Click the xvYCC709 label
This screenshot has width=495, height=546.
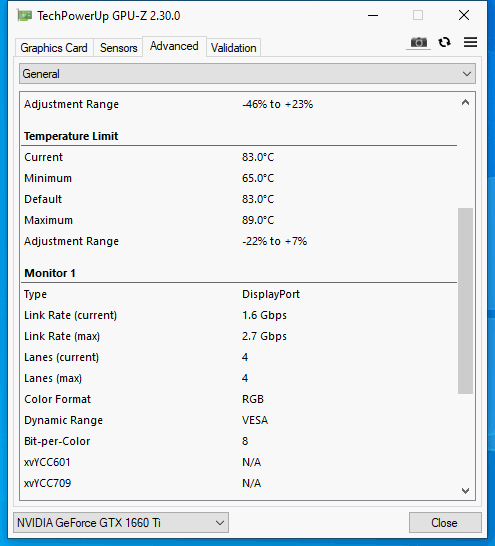tap(47, 483)
